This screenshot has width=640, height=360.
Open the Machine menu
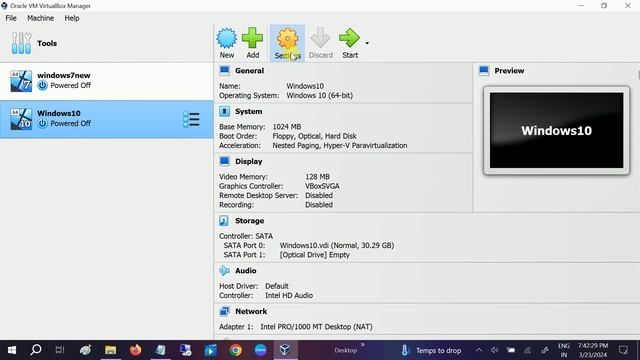point(40,18)
